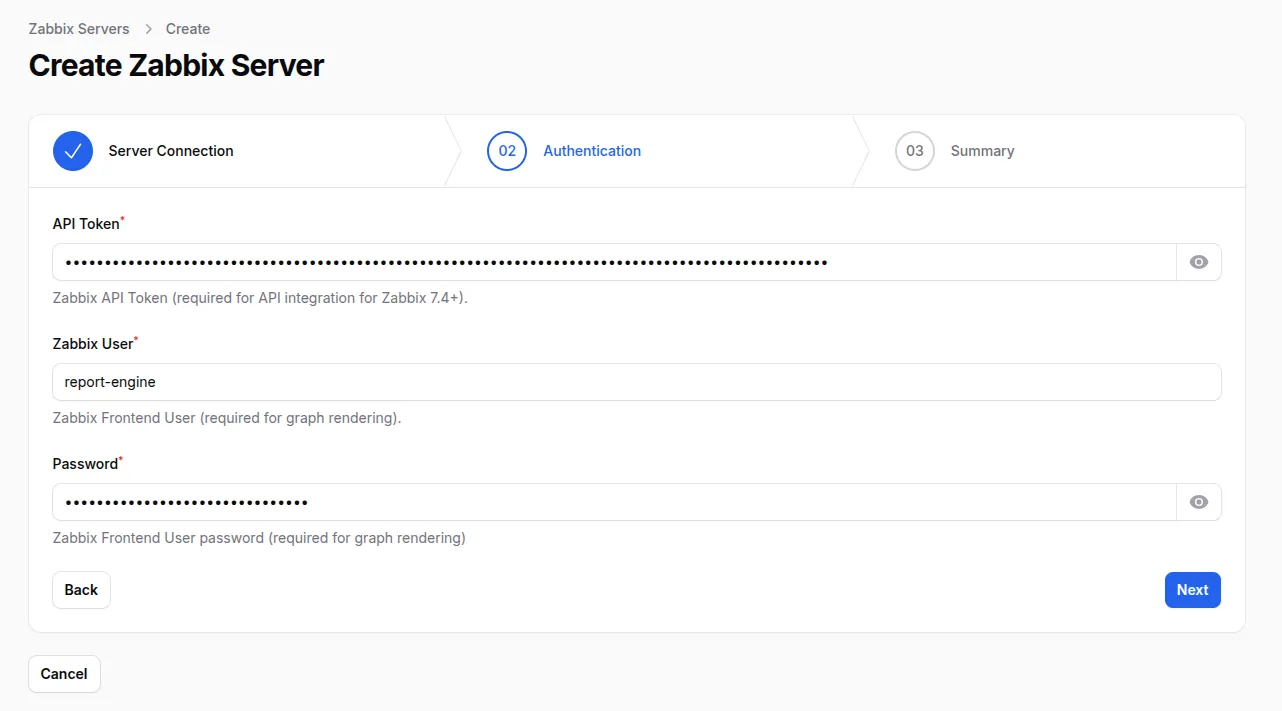The height and width of the screenshot is (711, 1282).
Task: Cancel creating the Zabbix server
Action: [64, 674]
